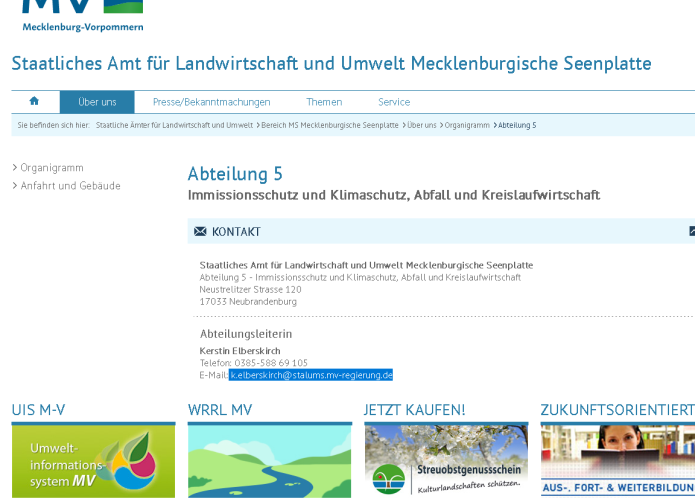695x500 pixels.
Task: Click the text 17033 Neubrandenburg
Action: click(248, 301)
